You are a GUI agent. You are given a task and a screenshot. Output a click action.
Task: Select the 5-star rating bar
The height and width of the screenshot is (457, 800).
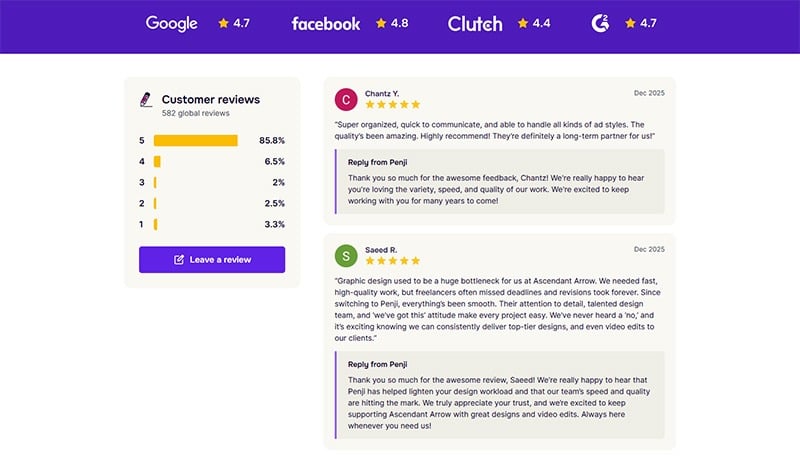click(195, 141)
